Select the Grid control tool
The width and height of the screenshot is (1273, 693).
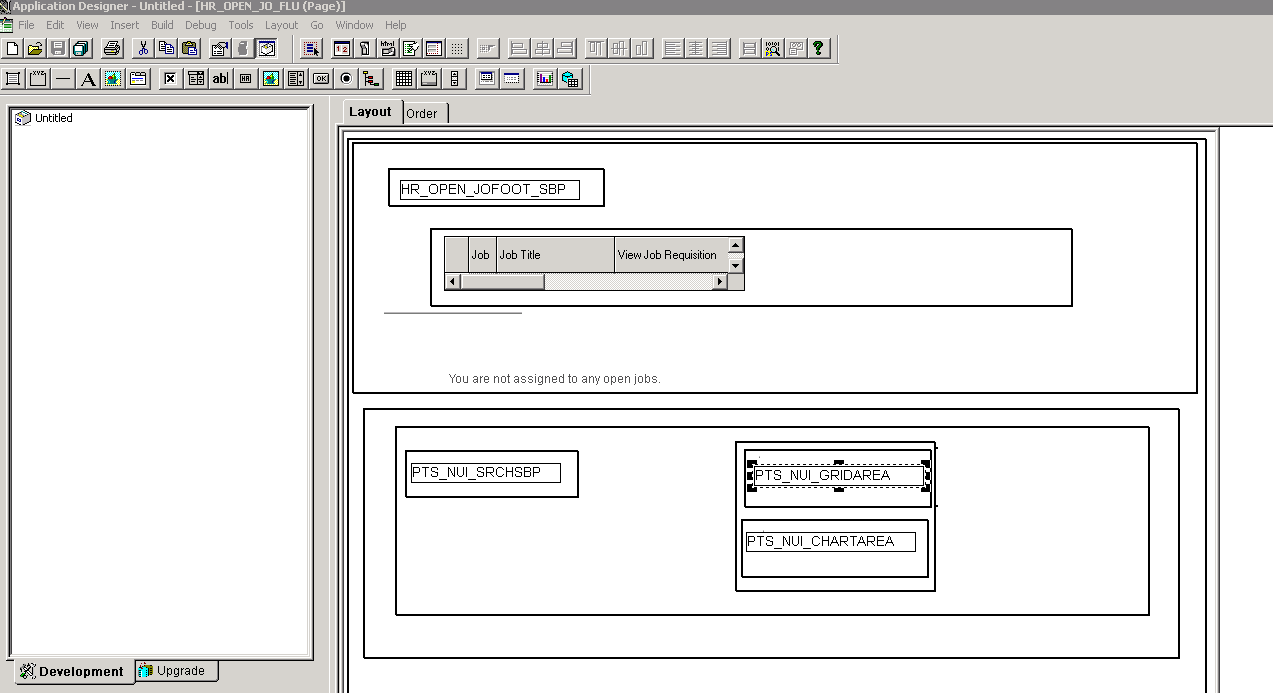(x=403, y=79)
